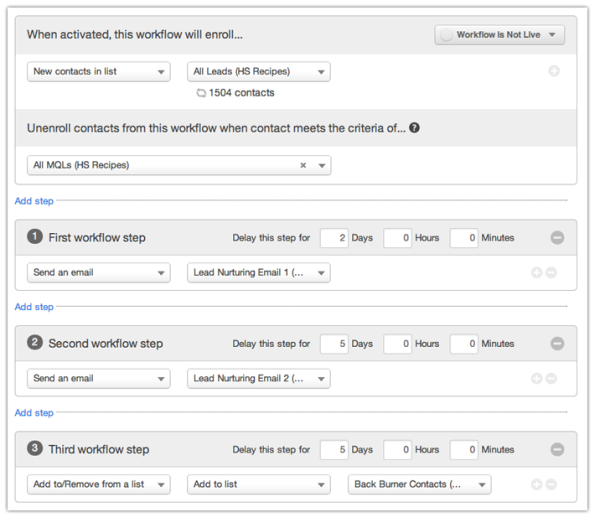Remove the second workflow step using its minus icon
The width and height of the screenshot is (600, 523).
pos(557,344)
